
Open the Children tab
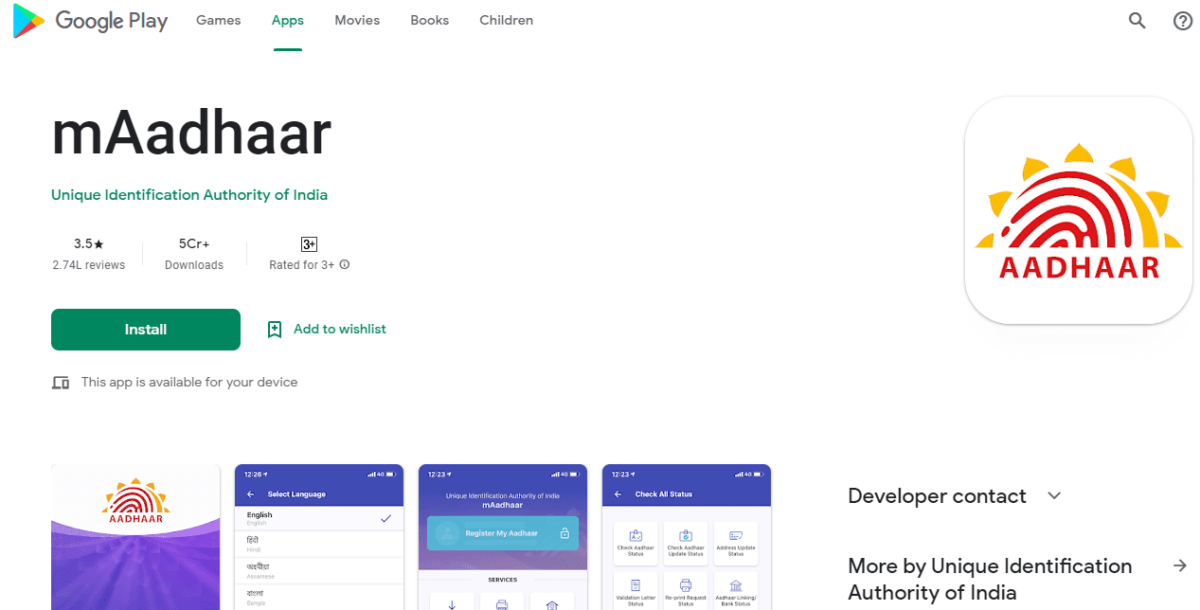506,21
